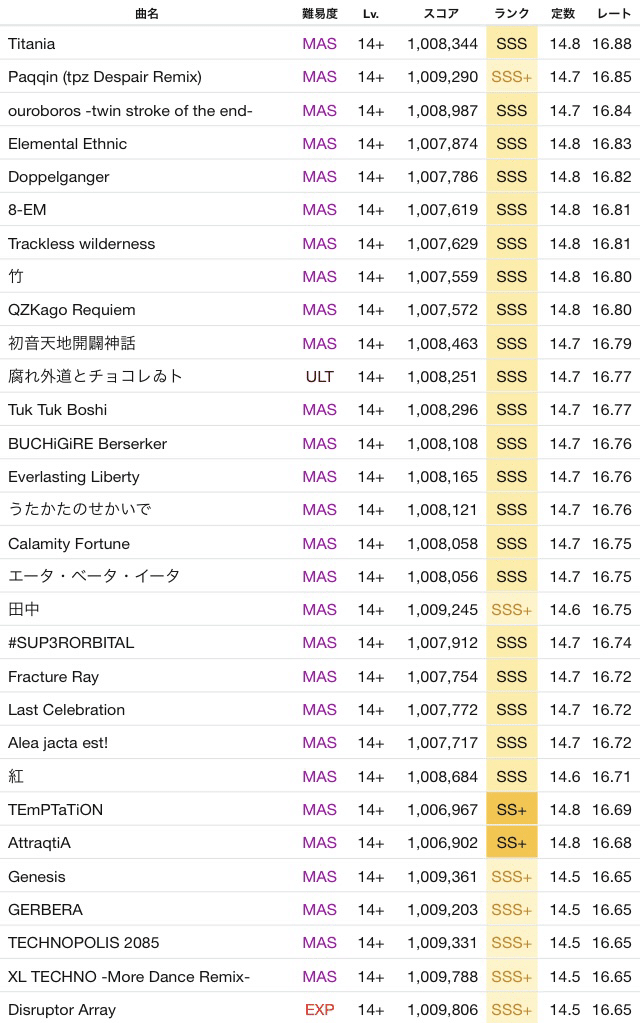The height and width of the screenshot is (1023, 640).
Task: Click XL TECHNO -More Dance Remix- title
Action: pos(129,977)
